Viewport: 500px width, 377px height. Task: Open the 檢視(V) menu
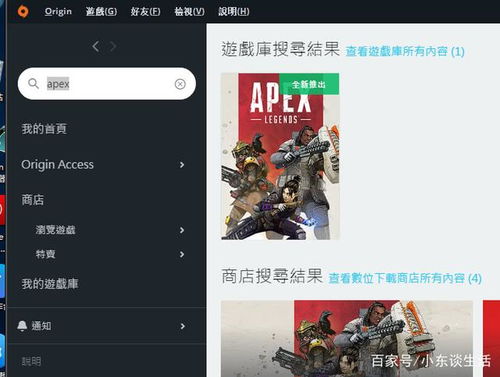tap(189, 11)
